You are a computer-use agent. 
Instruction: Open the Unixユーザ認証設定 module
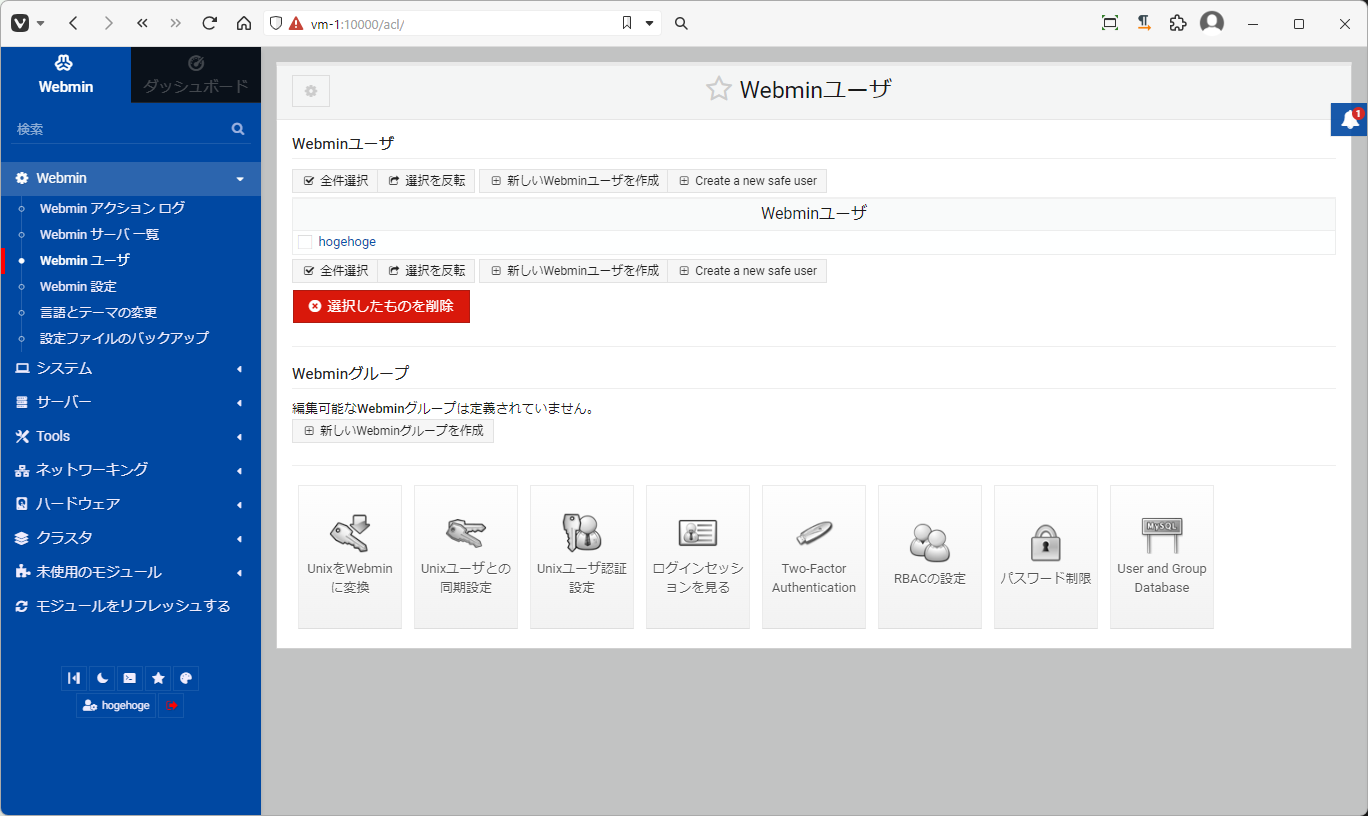582,557
